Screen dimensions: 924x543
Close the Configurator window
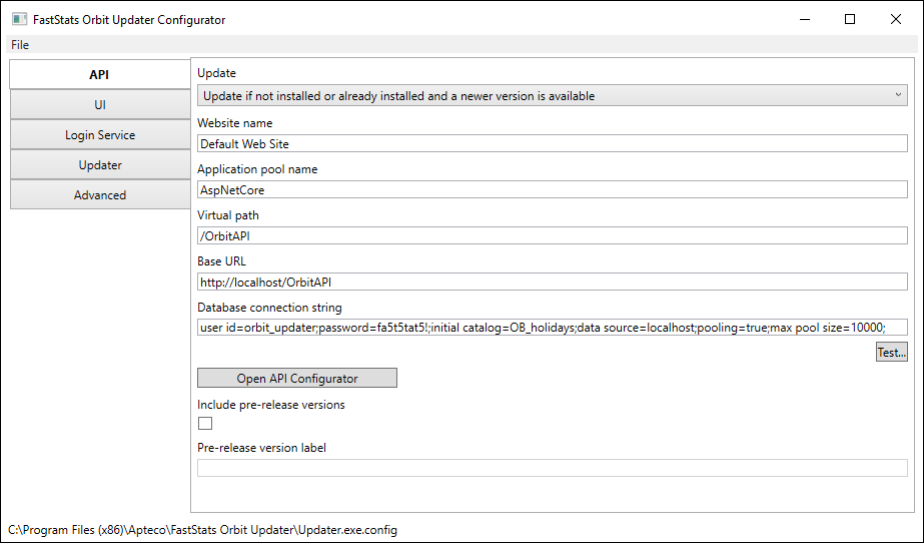point(896,19)
